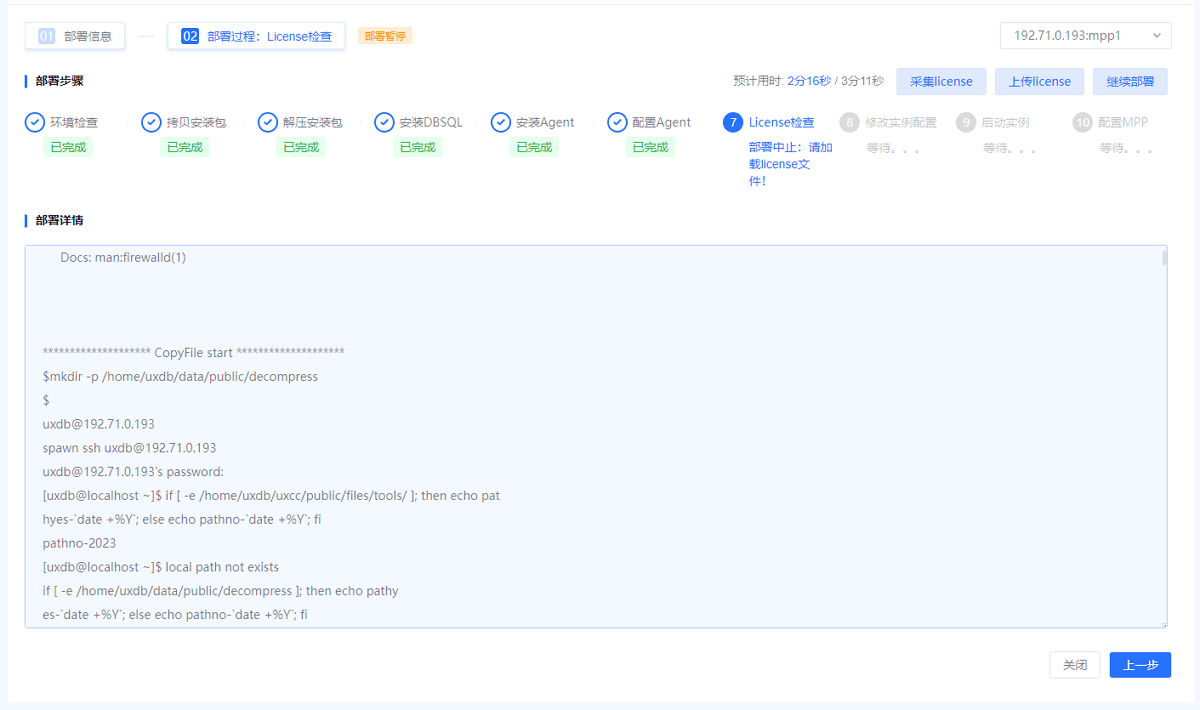Viewport: 1200px width, 710px height.
Task: Click step 8 修改实例配置 number icon
Action: [x=850, y=122]
